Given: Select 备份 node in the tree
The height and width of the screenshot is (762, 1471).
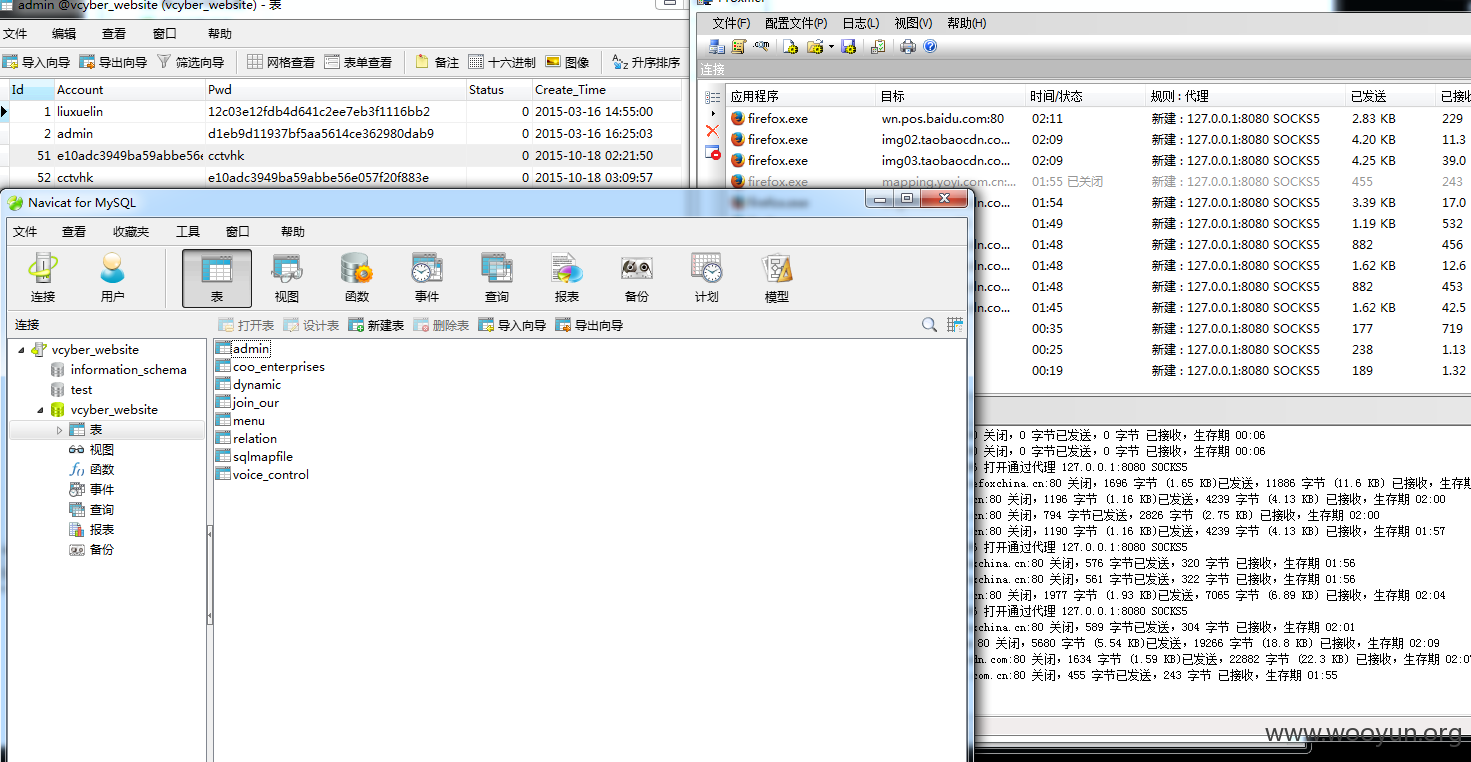Looking at the screenshot, I should [92, 550].
